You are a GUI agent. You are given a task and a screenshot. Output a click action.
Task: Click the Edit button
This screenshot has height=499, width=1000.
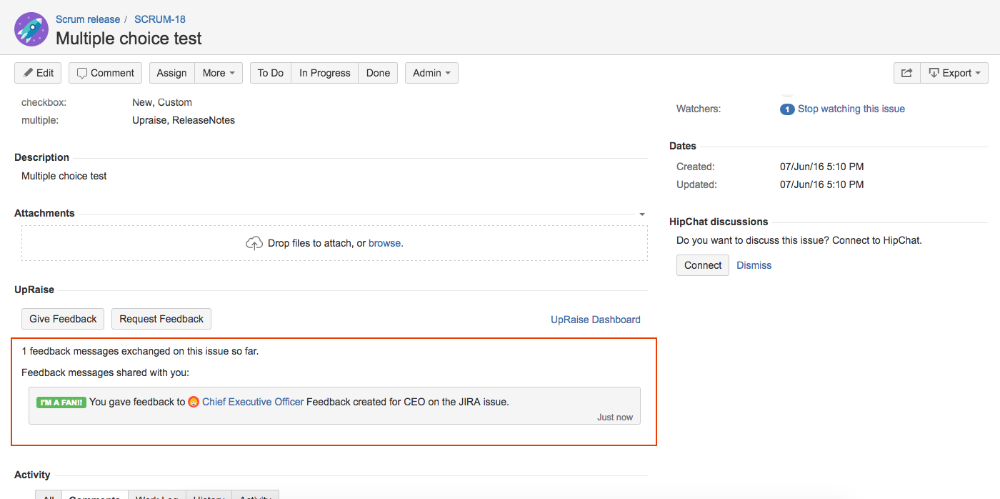coord(38,73)
